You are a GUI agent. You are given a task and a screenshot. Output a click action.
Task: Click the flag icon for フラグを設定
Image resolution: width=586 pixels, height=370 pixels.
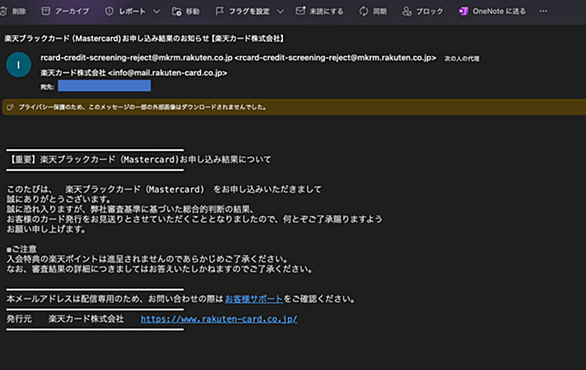(219, 11)
